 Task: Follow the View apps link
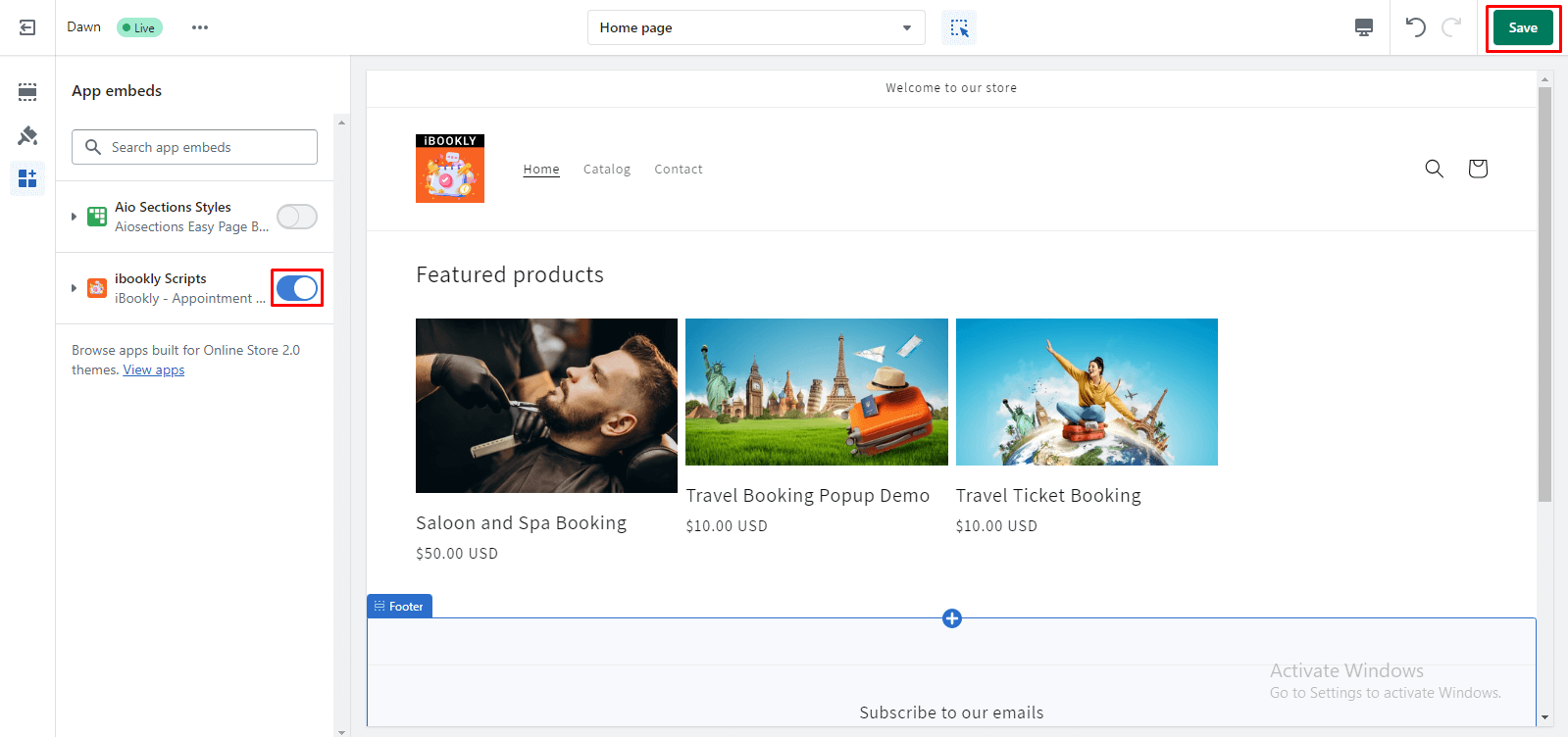pos(153,370)
